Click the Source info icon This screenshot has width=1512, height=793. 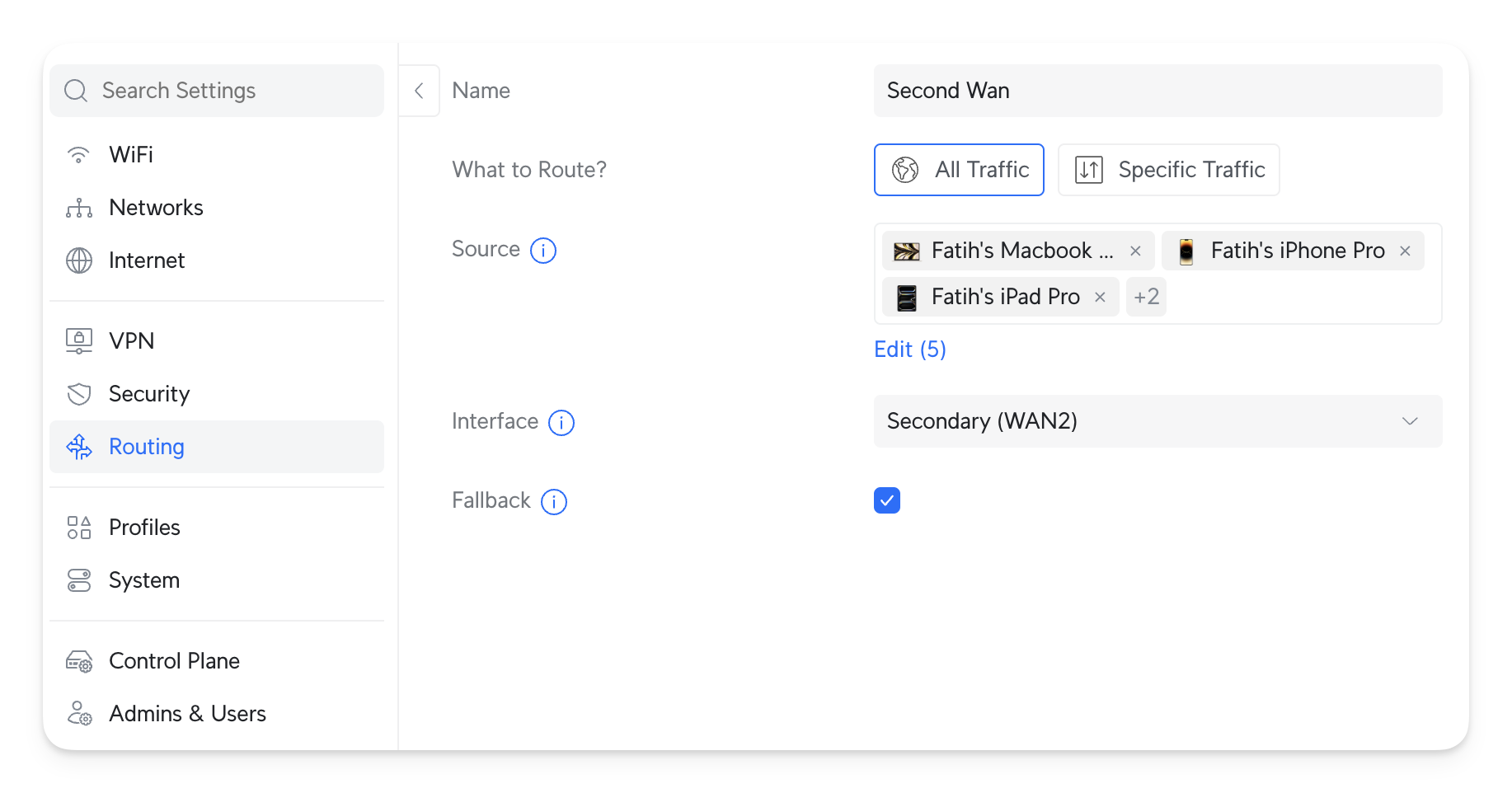pos(542,251)
